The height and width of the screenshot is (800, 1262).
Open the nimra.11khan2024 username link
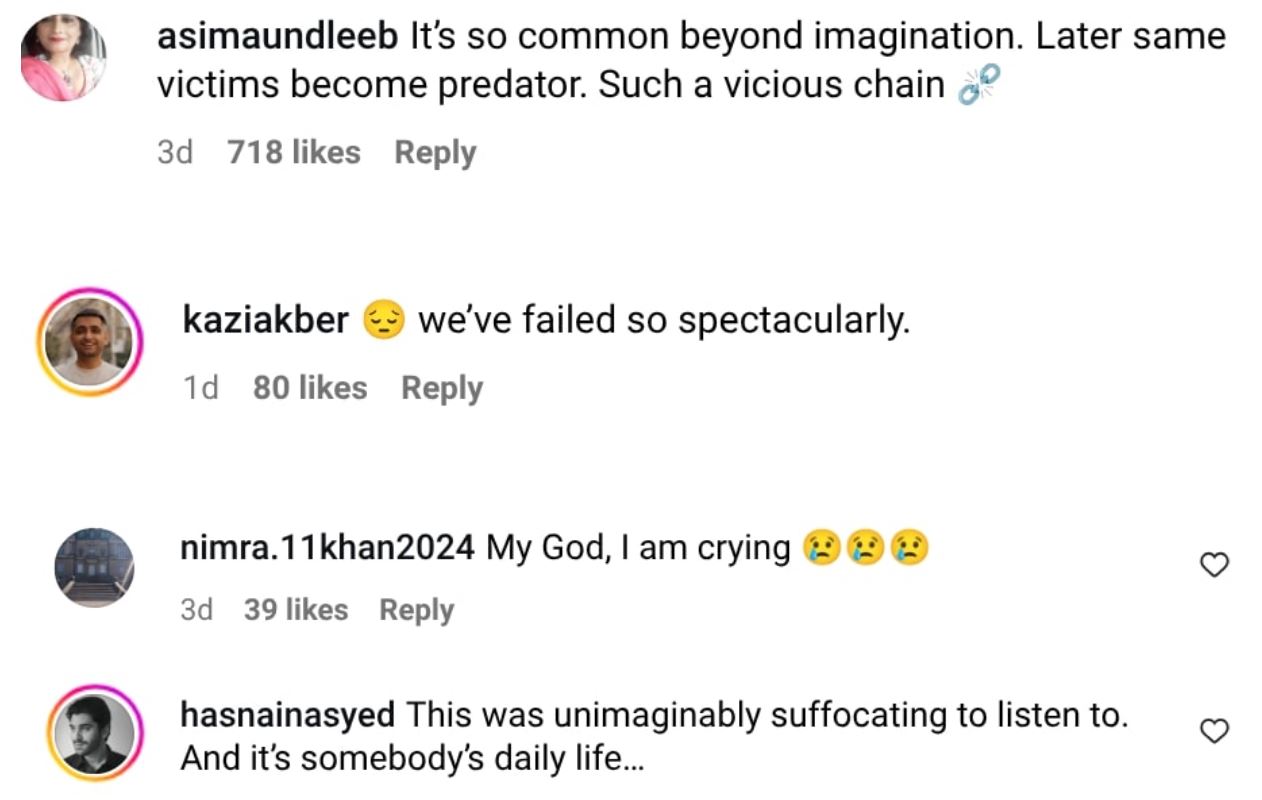click(328, 548)
